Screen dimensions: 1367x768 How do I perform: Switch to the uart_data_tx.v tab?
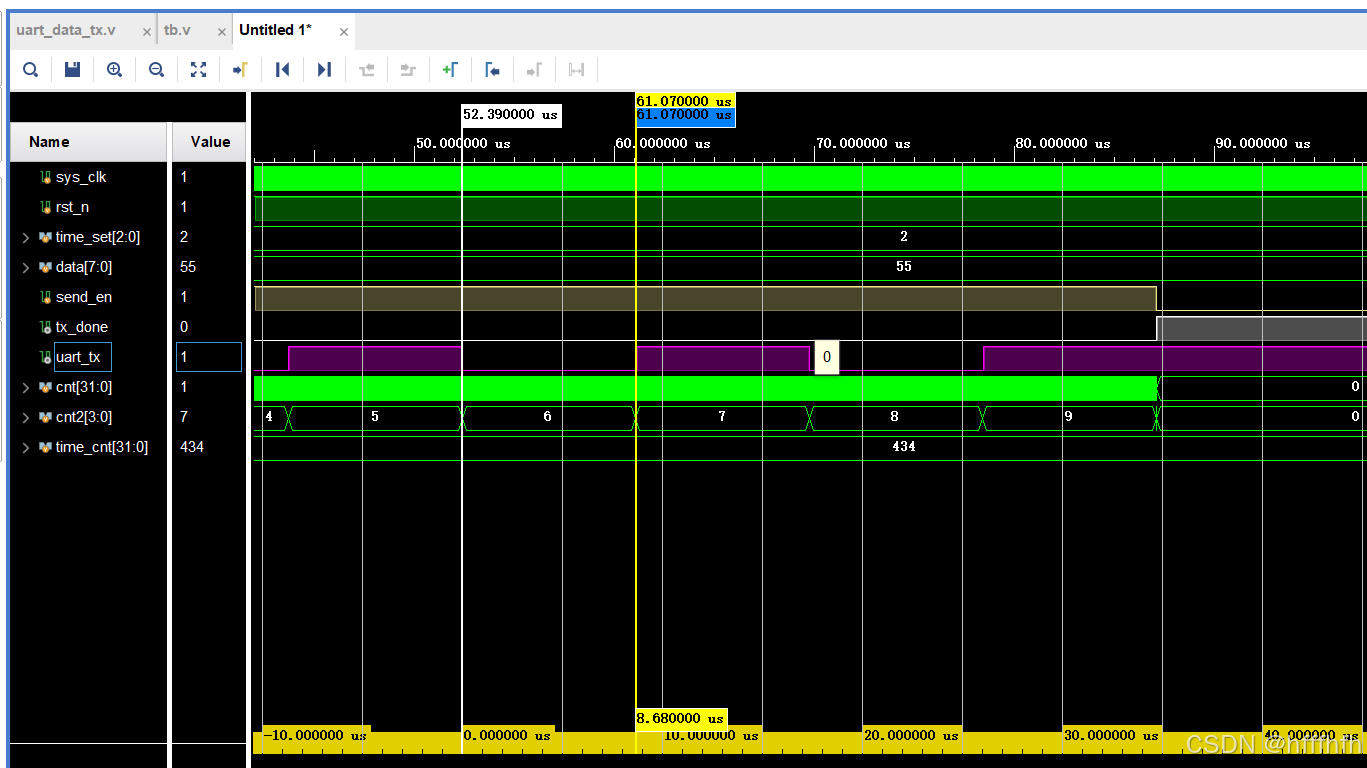[66, 30]
